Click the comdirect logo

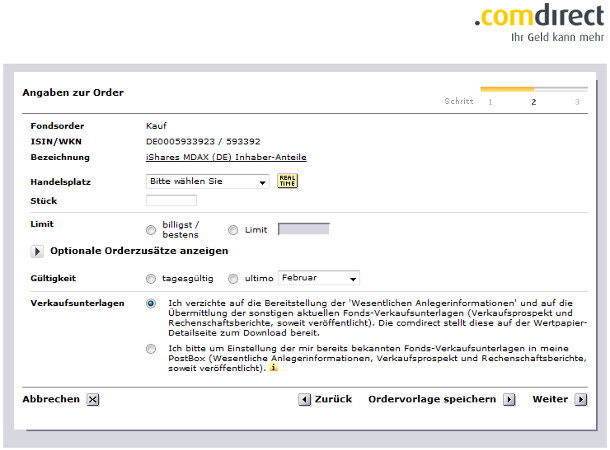538,18
